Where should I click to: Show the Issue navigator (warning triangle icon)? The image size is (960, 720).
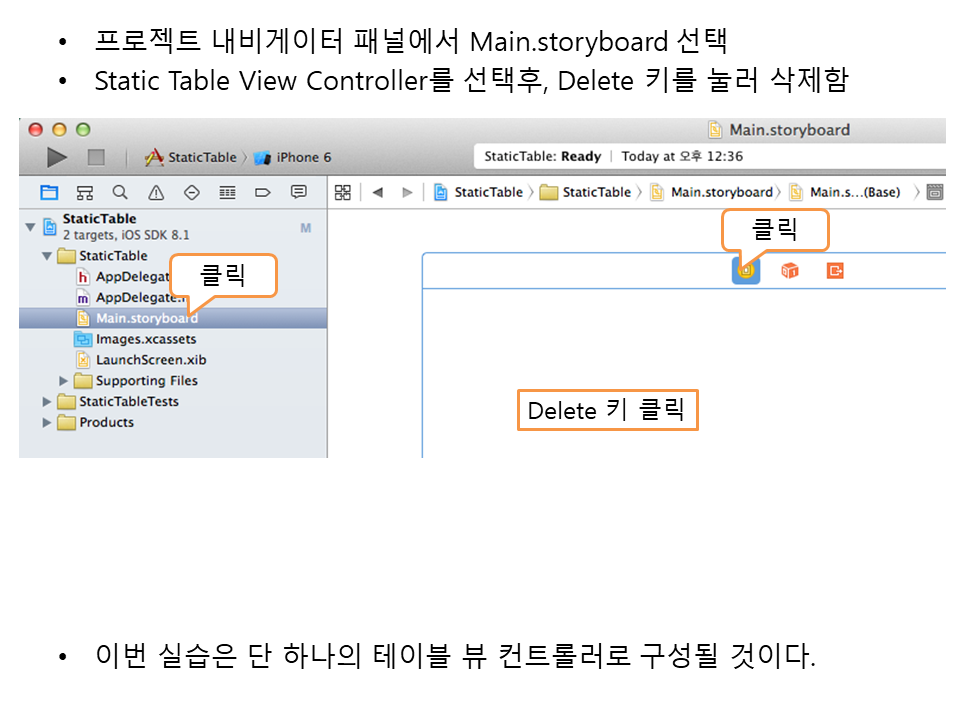pyautogui.click(x=156, y=192)
